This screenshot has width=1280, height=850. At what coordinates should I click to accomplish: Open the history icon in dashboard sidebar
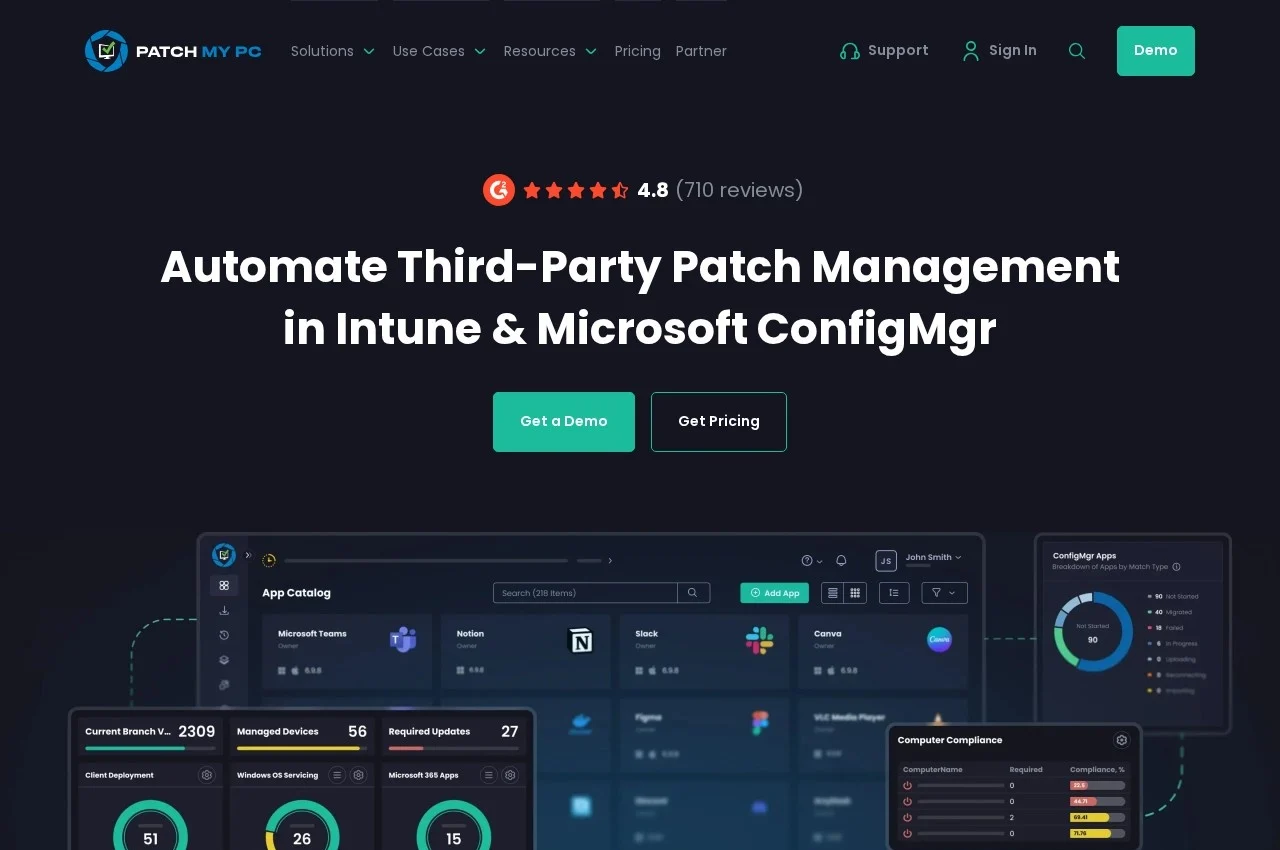pos(224,635)
